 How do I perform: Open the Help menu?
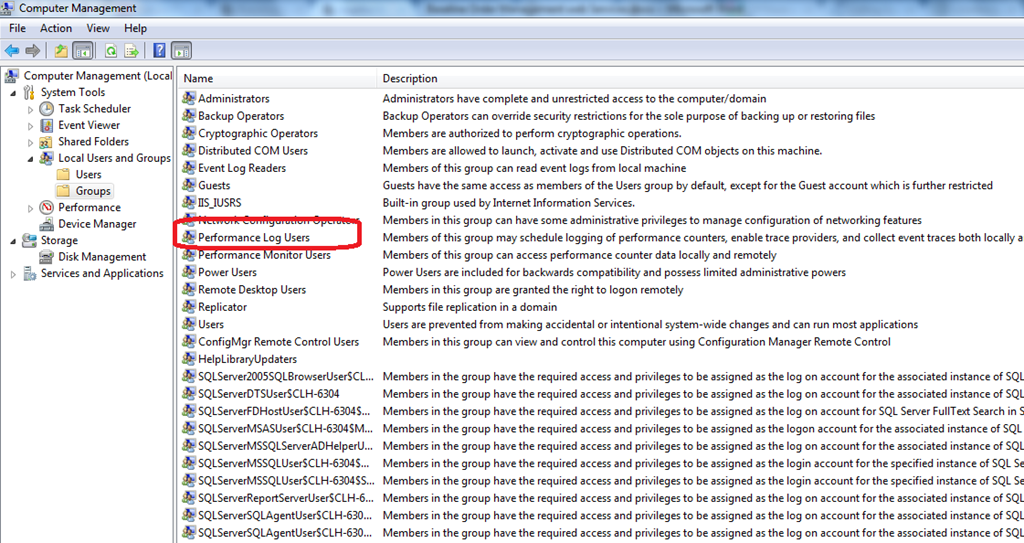coord(135,28)
